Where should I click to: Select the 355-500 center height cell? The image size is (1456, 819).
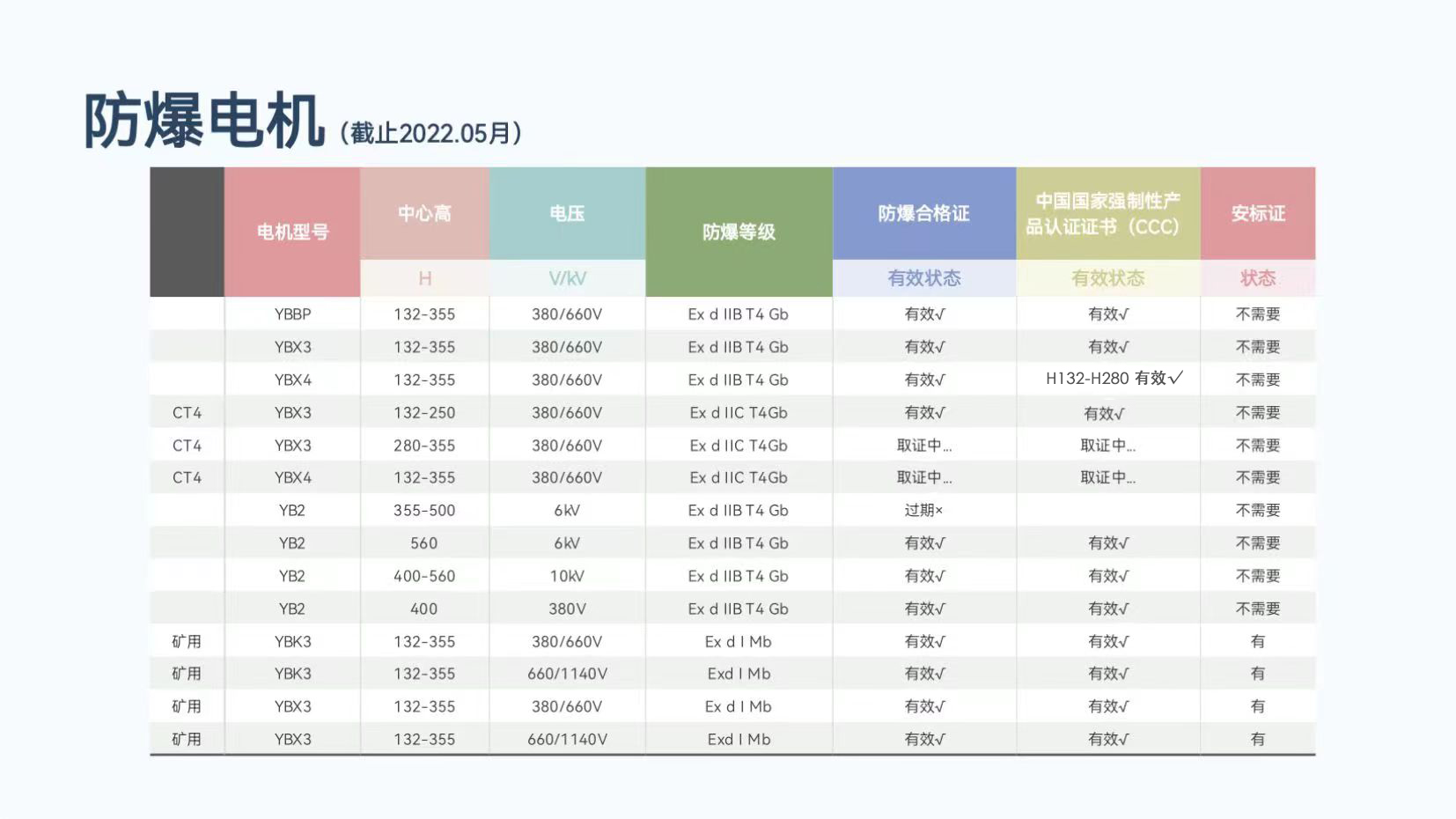tap(424, 511)
